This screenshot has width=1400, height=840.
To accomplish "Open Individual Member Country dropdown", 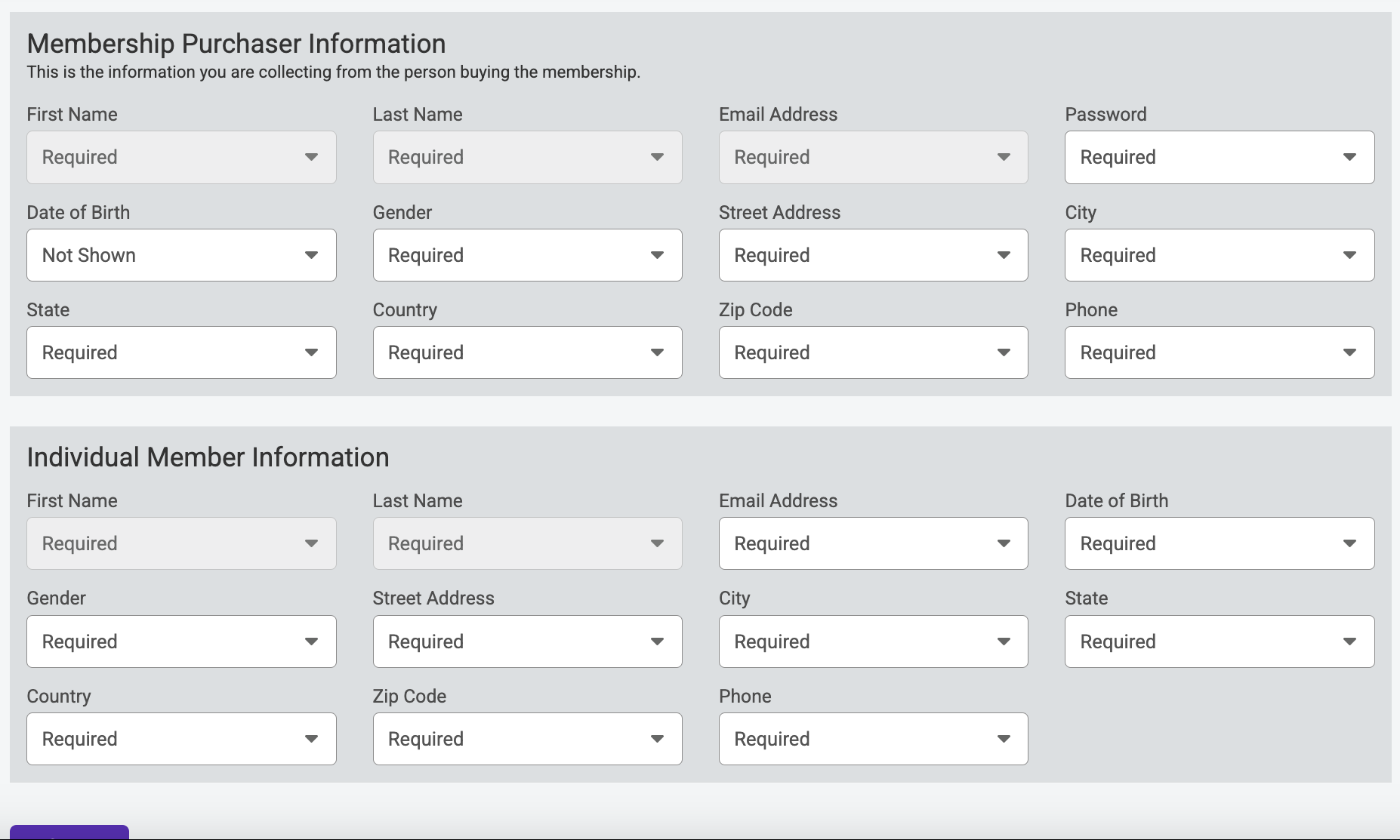I will coord(181,739).
